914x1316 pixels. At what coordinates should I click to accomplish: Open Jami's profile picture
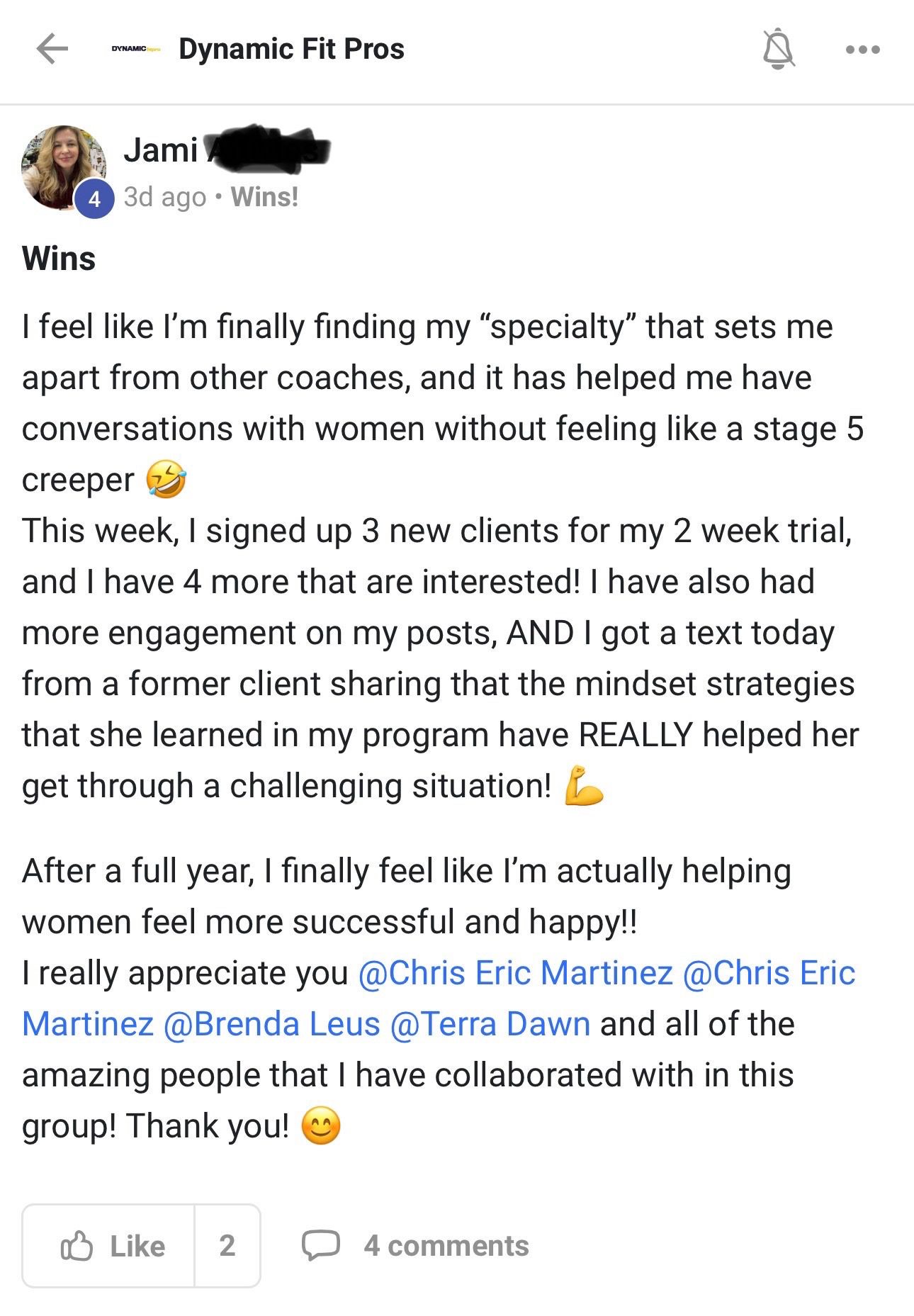(x=62, y=167)
